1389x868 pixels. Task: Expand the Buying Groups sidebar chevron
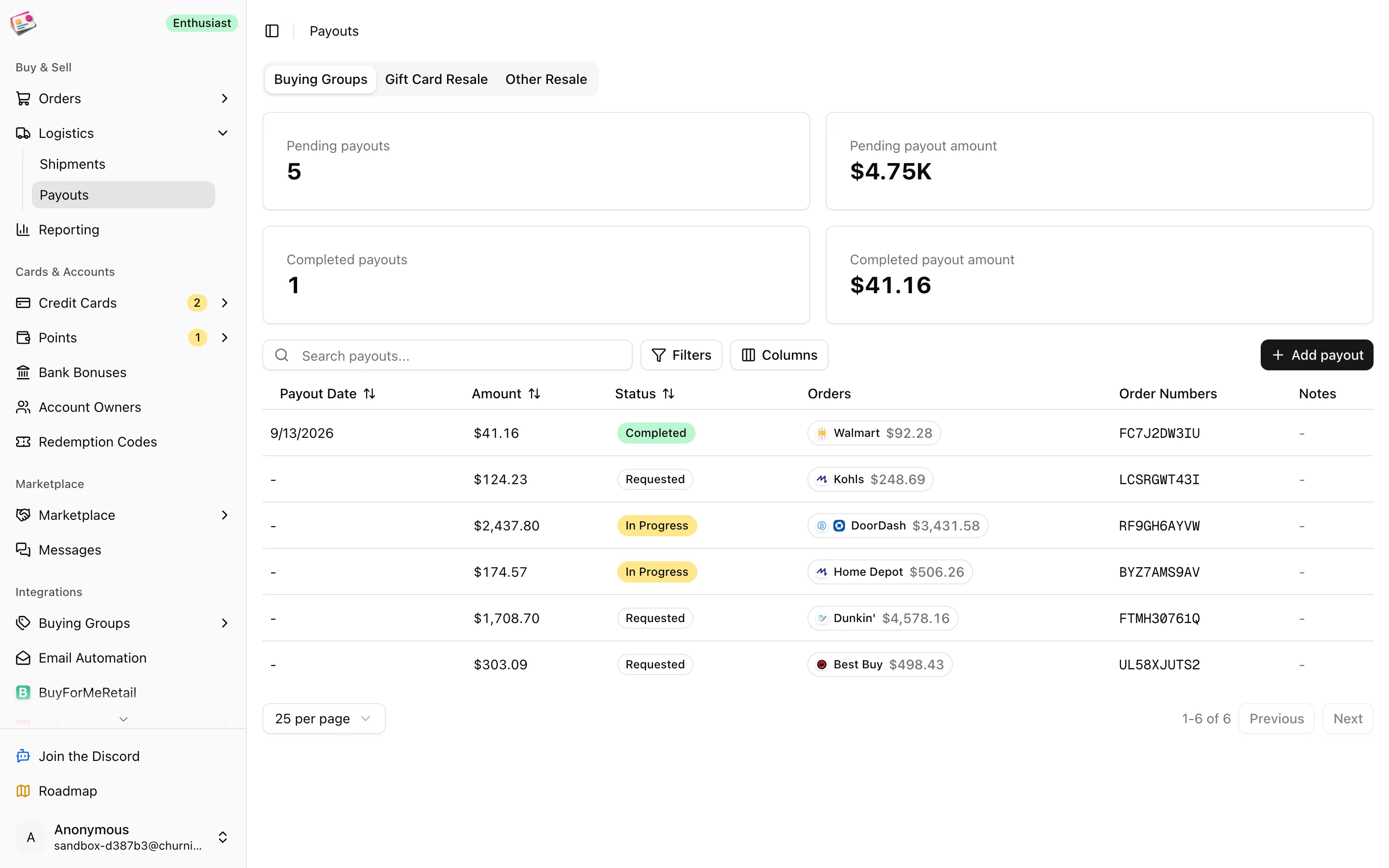(224, 624)
